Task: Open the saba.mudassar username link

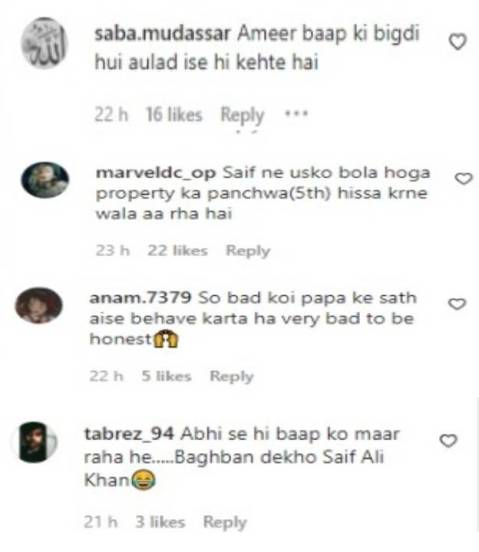Action: point(163,34)
